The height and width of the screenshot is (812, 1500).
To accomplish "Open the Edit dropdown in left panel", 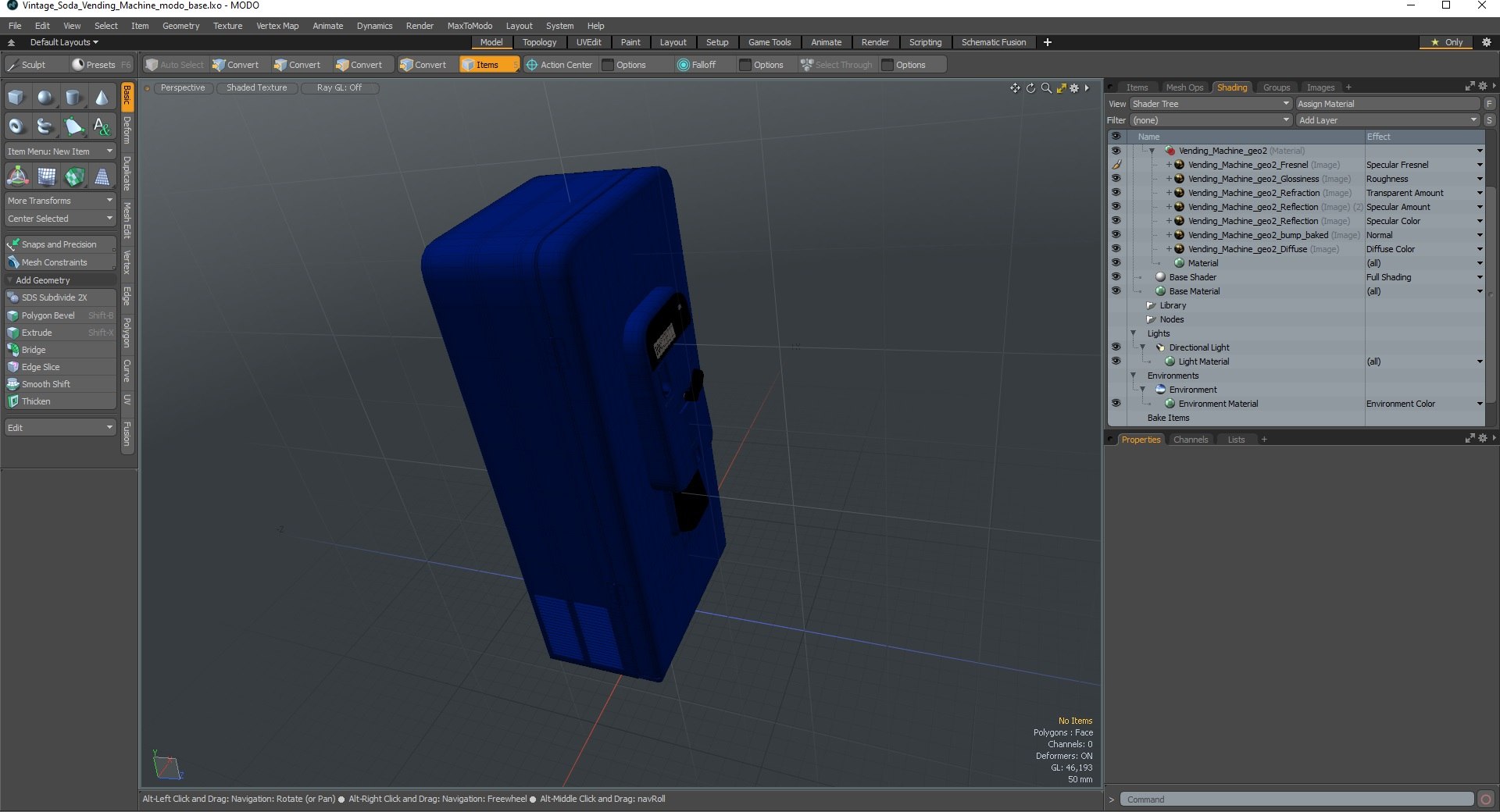I will tap(60, 428).
